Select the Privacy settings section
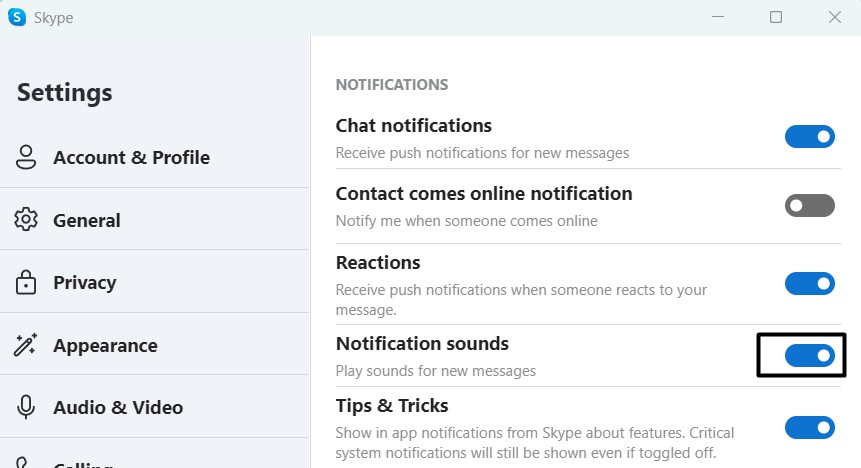The height and width of the screenshot is (468, 861). click(85, 283)
